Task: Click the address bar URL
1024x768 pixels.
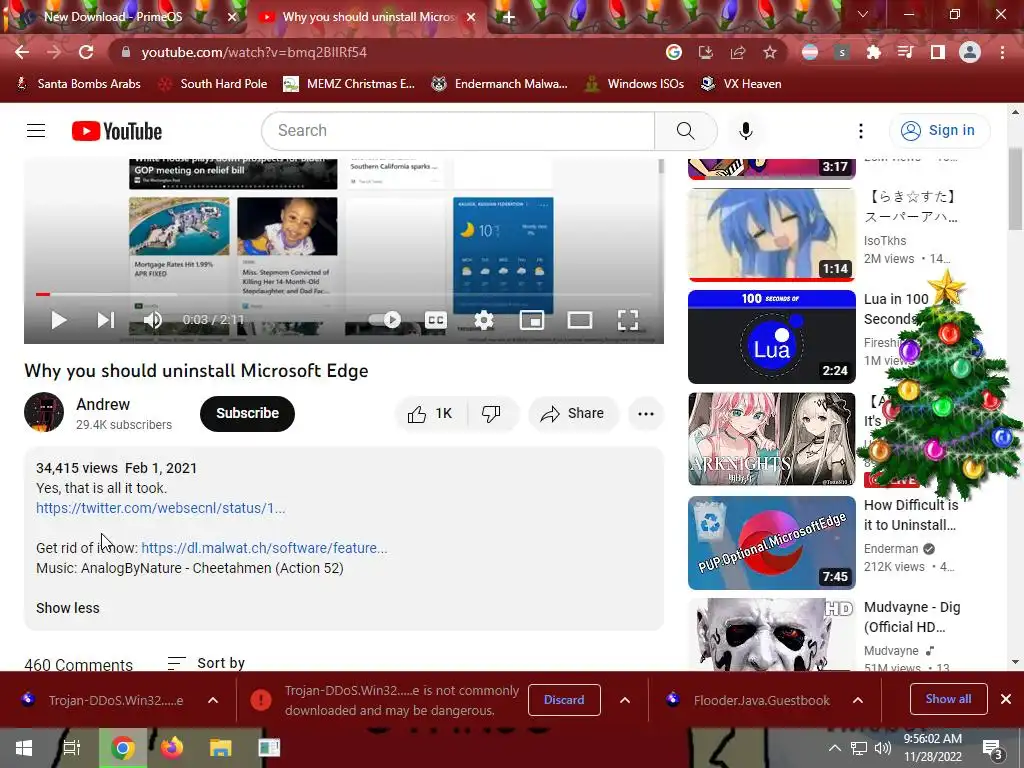Action: pos(254,52)
